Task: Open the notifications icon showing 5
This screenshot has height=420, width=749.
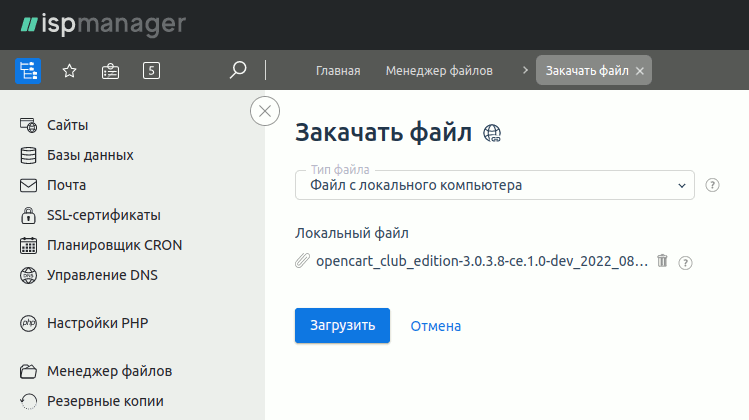Action: click(x=151, y=71)
